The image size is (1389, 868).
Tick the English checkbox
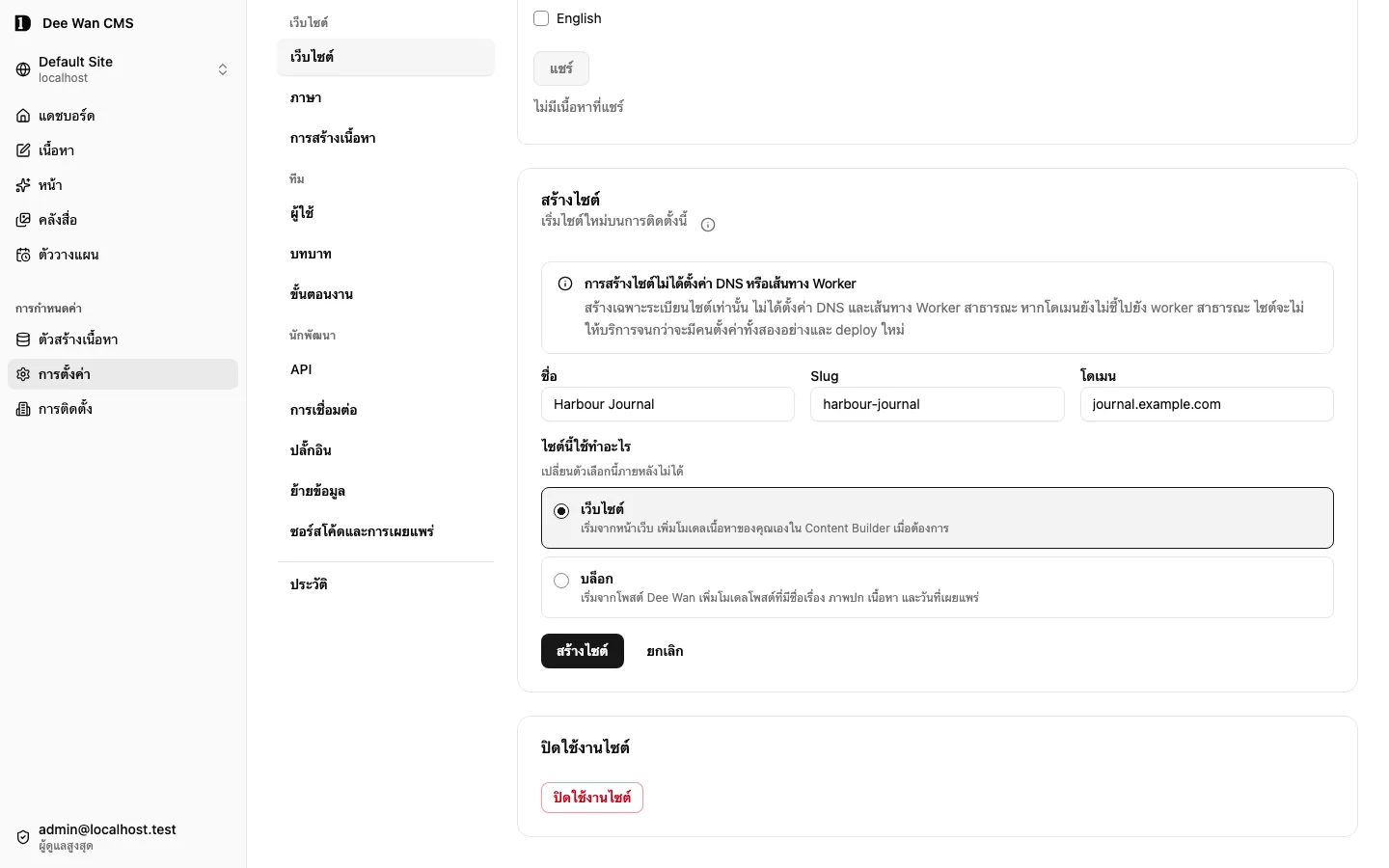(541, 18)
